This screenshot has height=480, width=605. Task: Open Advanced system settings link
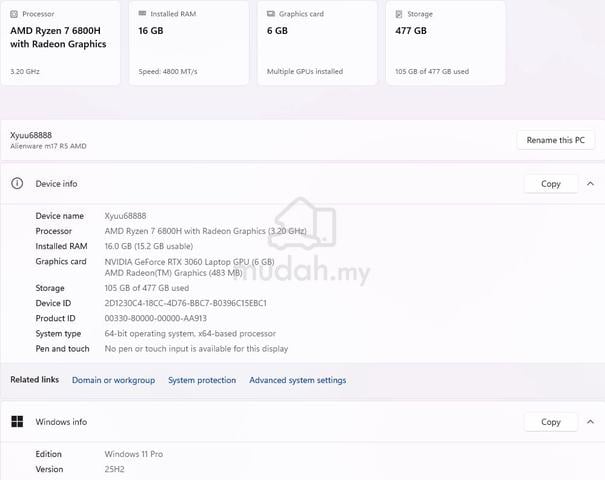pos(297,380)
